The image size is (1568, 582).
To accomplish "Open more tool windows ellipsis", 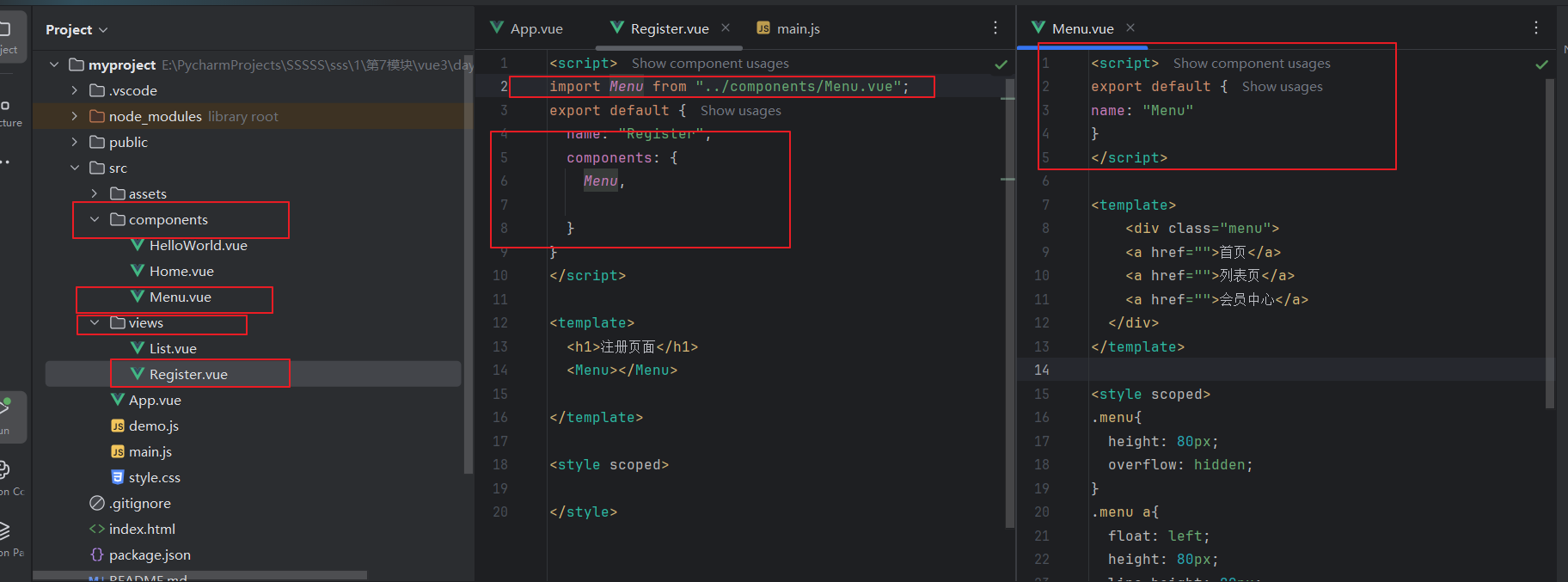I will 6,162.
